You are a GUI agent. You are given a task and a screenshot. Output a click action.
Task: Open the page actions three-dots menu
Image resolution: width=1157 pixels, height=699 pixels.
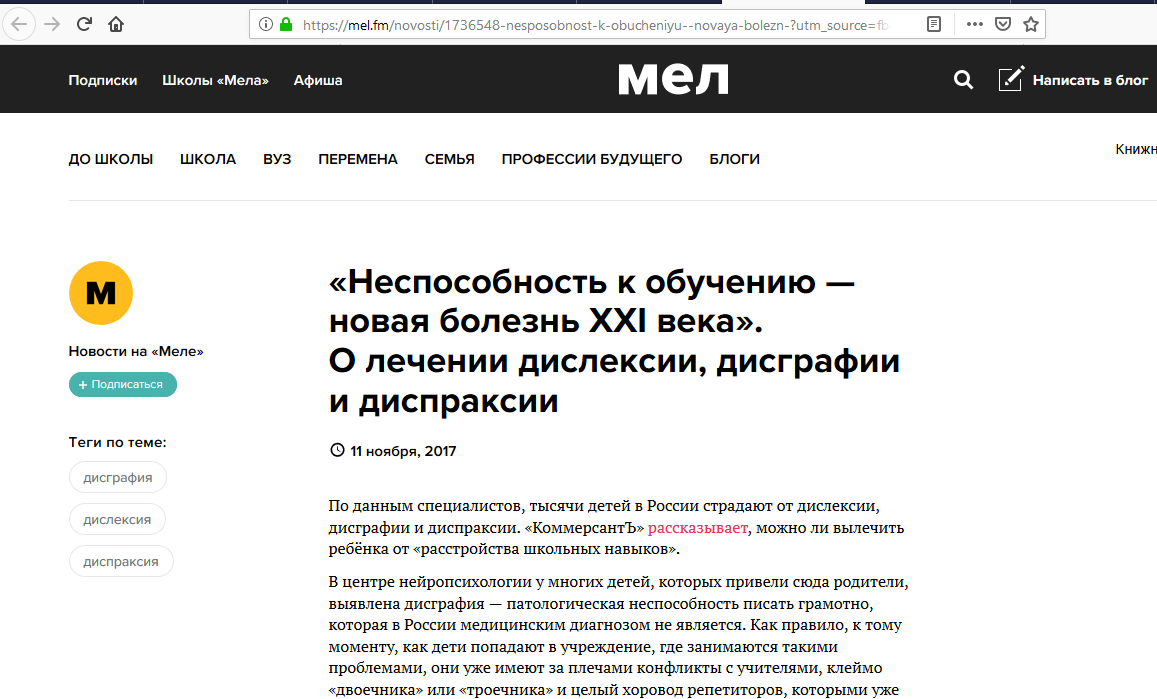pyautogui.click(x=976, y=24)
